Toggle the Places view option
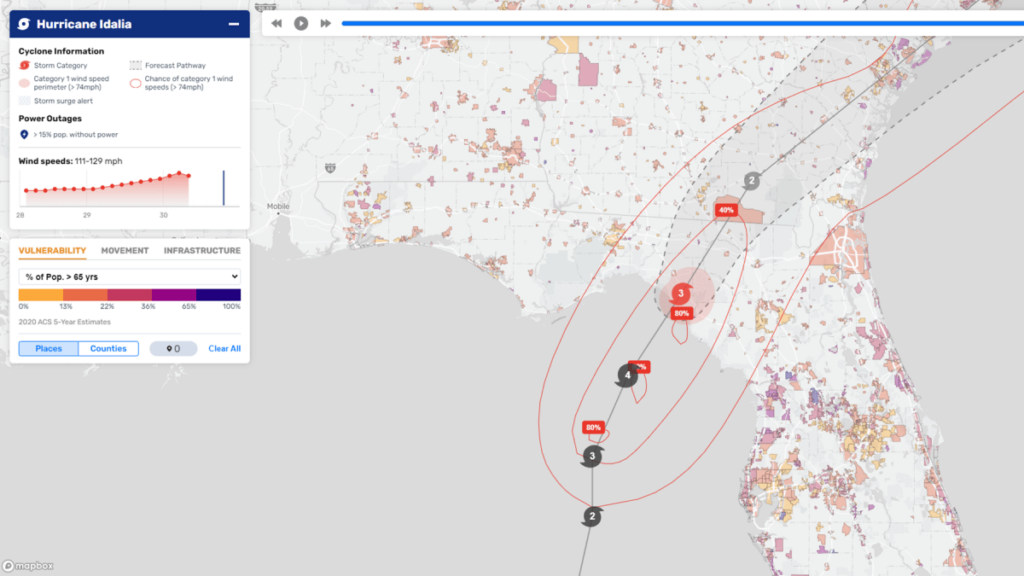 click(x=48, y=349)
